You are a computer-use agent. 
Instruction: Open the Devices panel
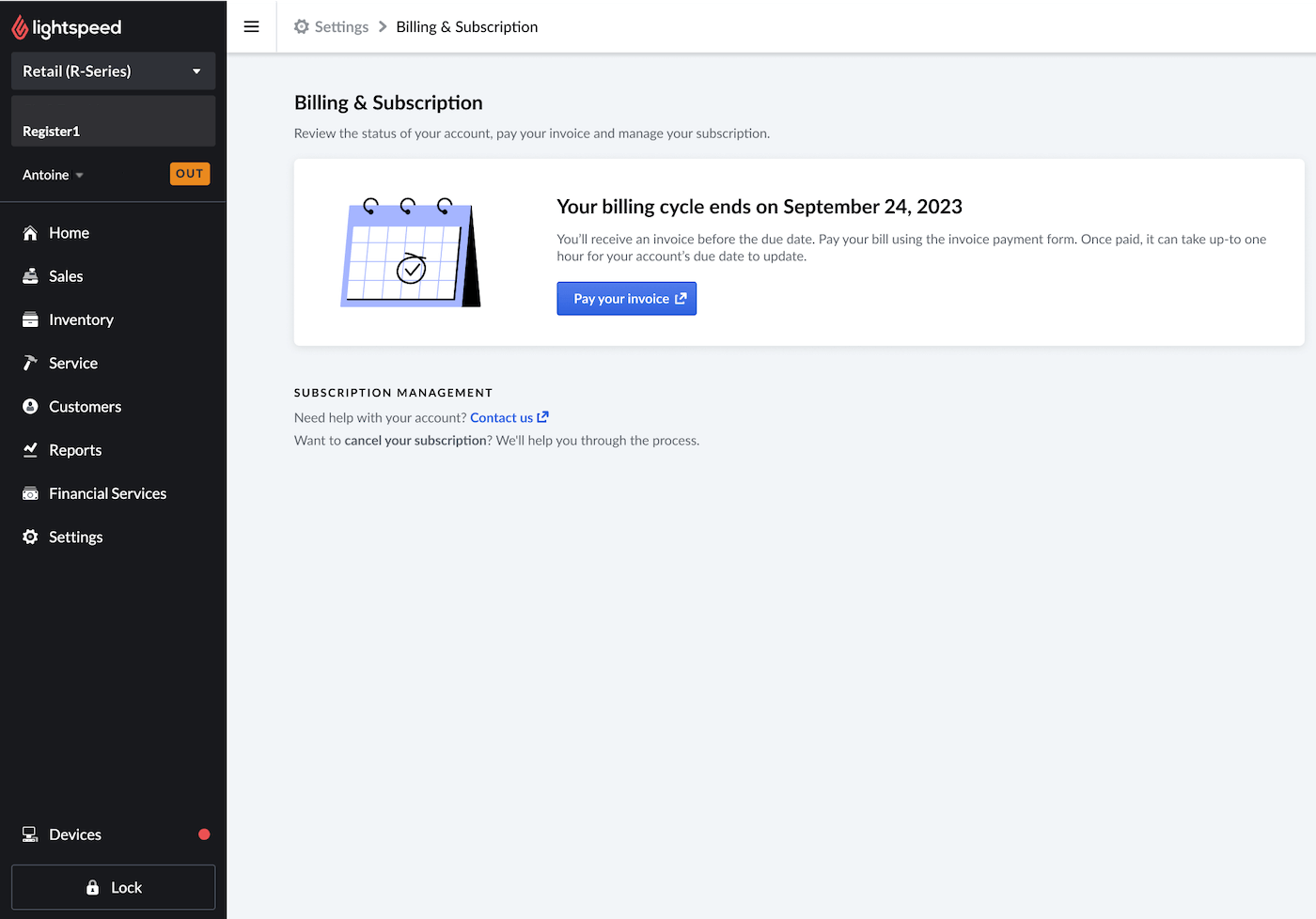pyautogui.click(x=74, y=834)
